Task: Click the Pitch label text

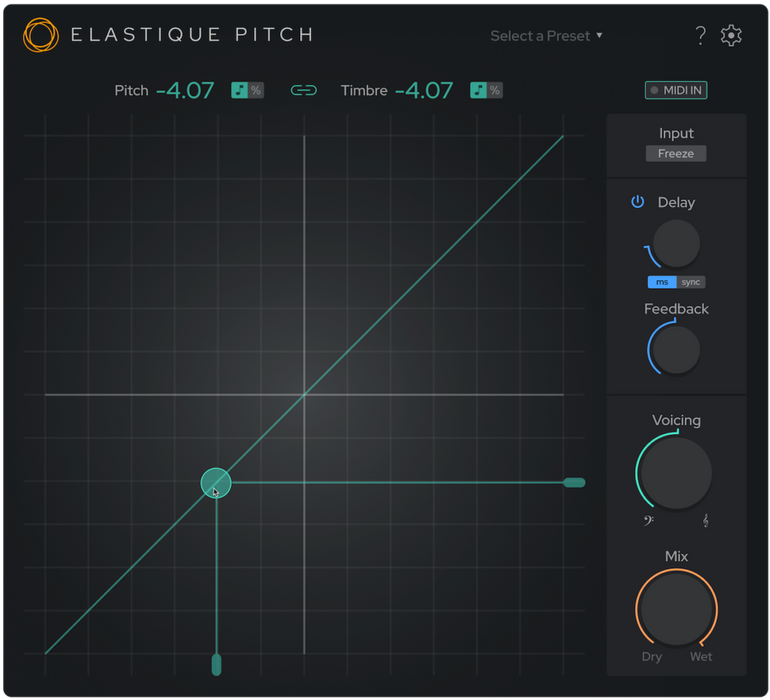Action: click(131, 90)
